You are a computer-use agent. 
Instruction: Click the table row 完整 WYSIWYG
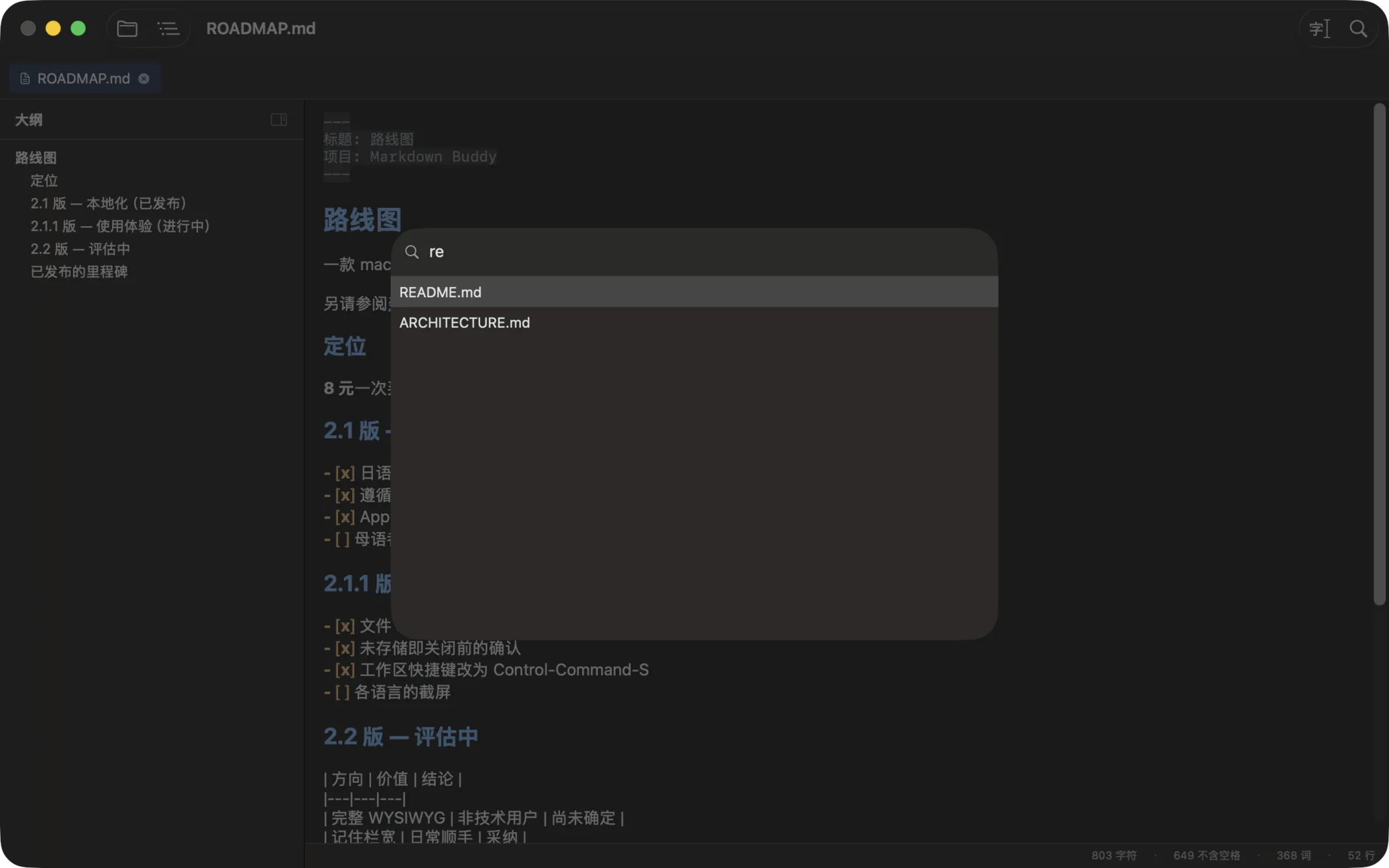click(x=473, y=818)
